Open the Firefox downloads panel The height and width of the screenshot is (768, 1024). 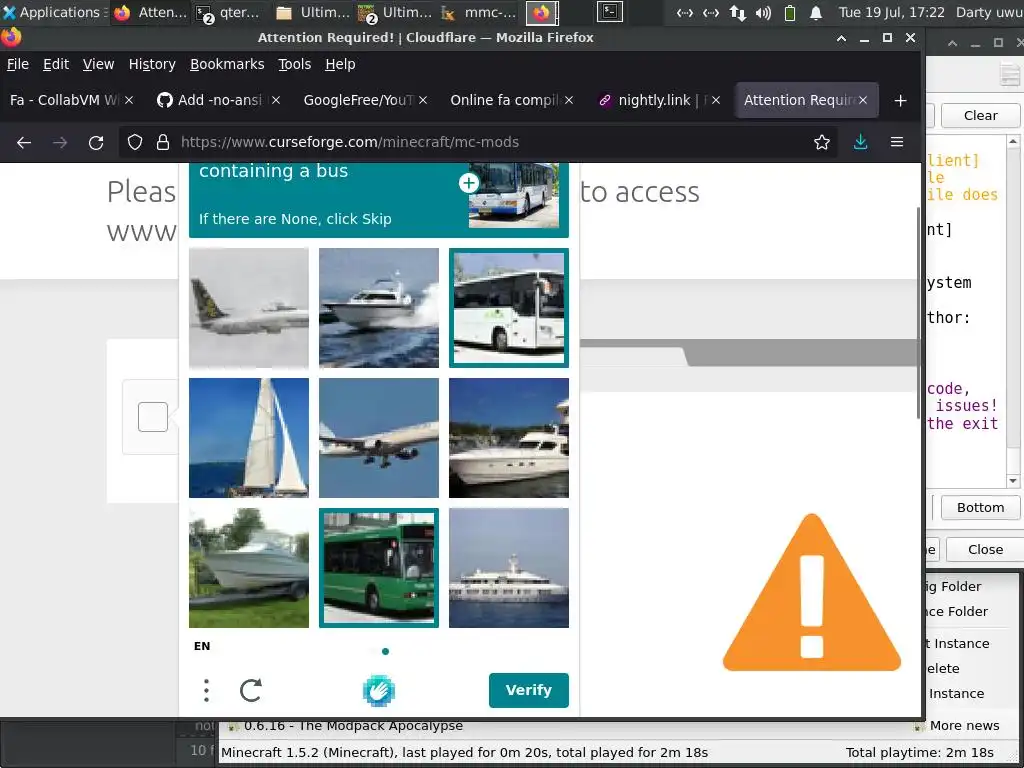pyautogui.click(x=861, y=142)
